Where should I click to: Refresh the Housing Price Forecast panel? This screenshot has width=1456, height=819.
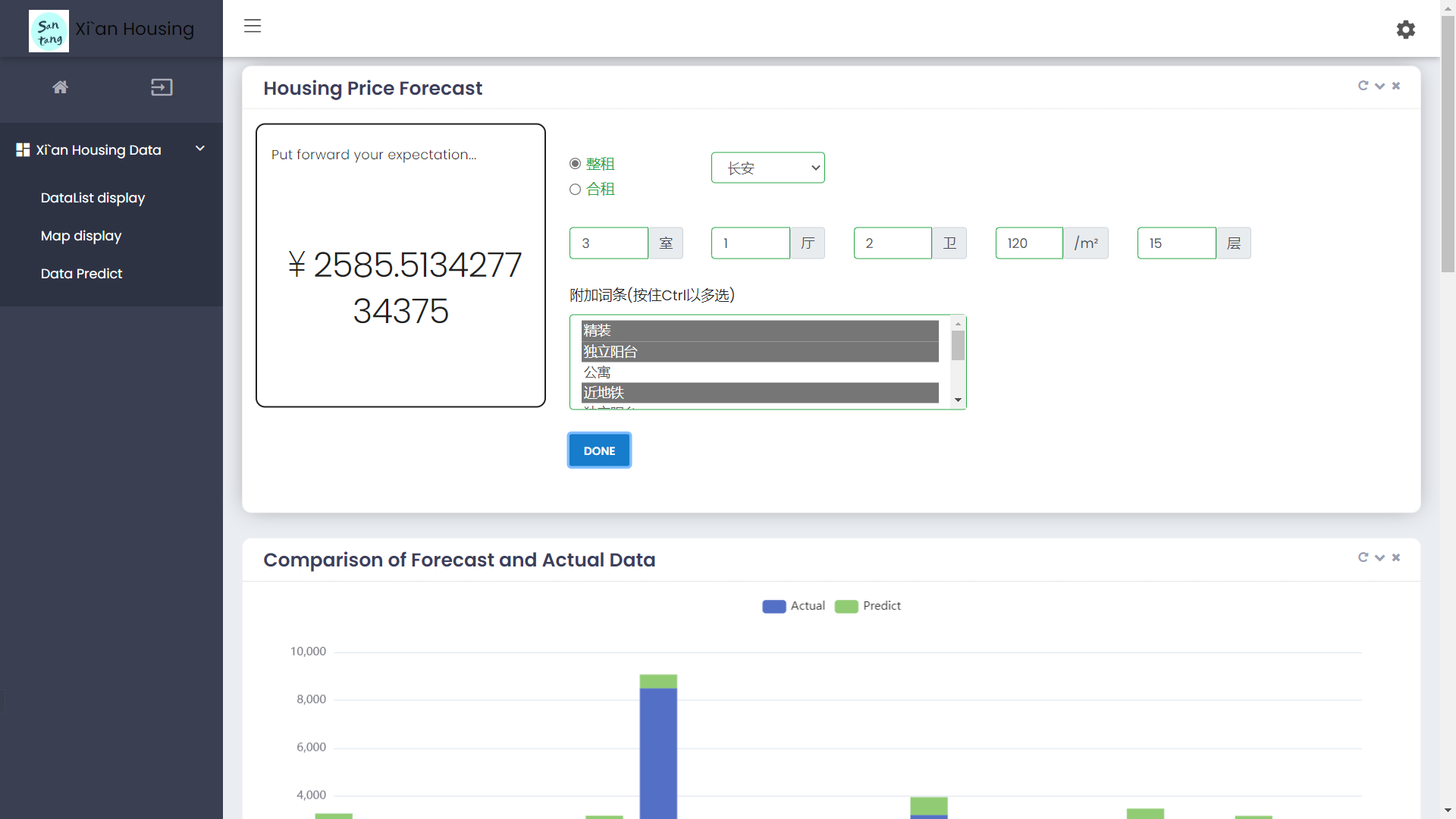pos(1363,86)
